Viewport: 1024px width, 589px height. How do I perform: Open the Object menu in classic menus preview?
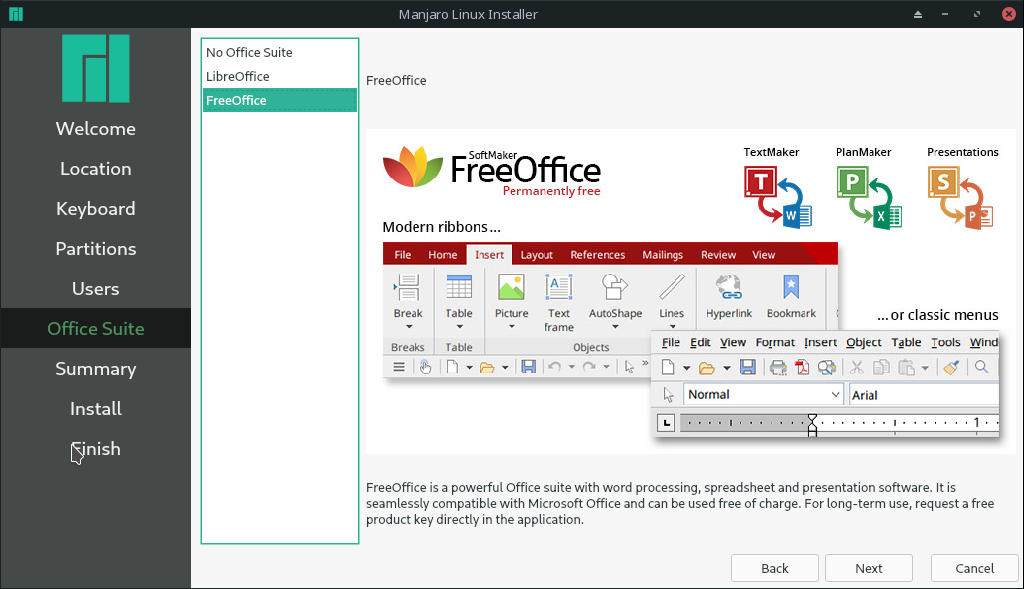pos(863,342)
